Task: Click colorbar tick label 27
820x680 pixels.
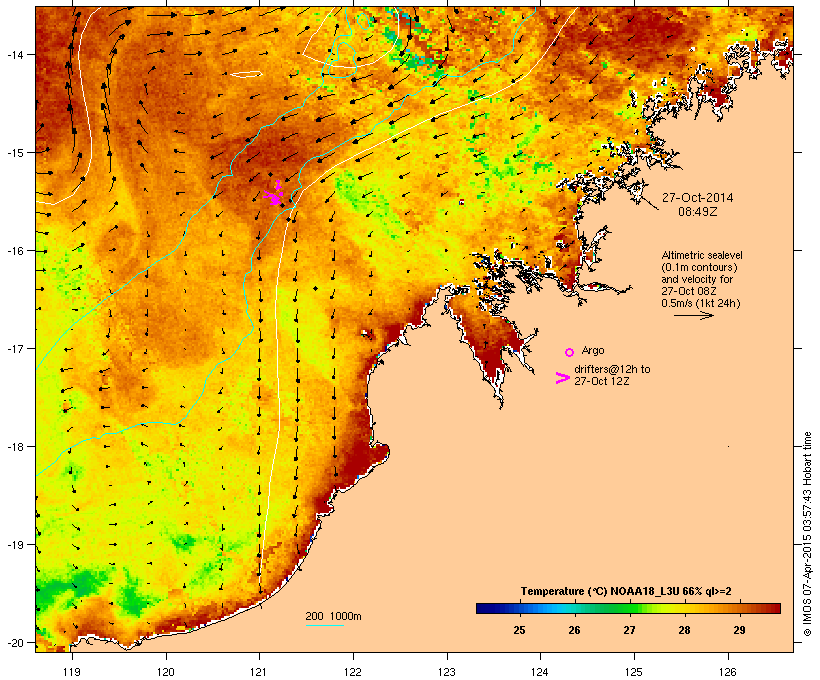Action: [x=629, y=630]
